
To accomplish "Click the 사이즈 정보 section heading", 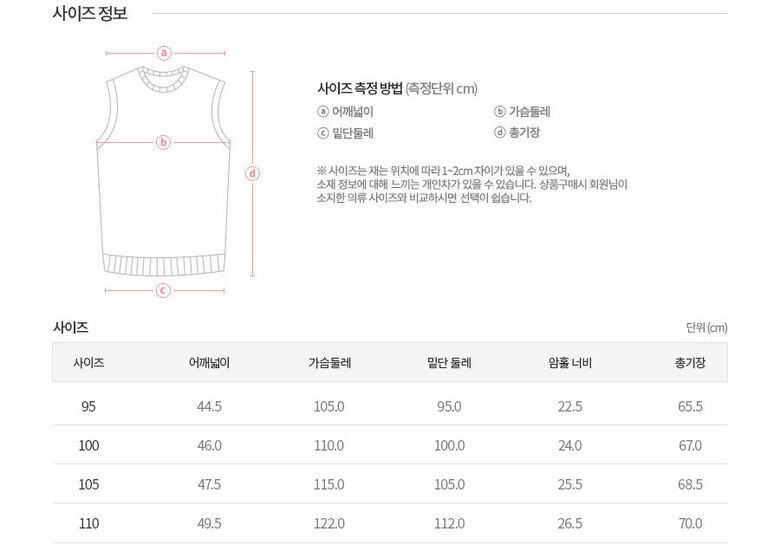I will [89, 14].
